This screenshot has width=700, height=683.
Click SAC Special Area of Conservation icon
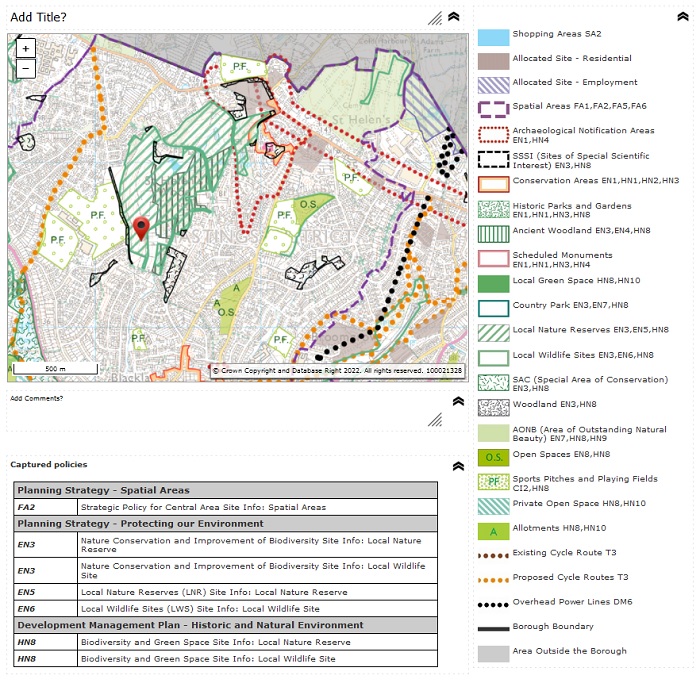pos(493,383)
